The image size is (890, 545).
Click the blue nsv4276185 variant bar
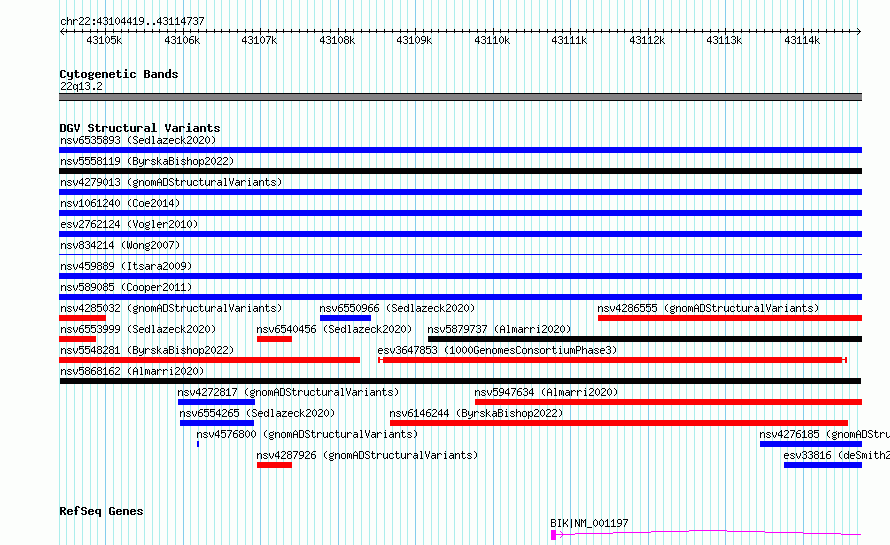click(x=811, y=444)
